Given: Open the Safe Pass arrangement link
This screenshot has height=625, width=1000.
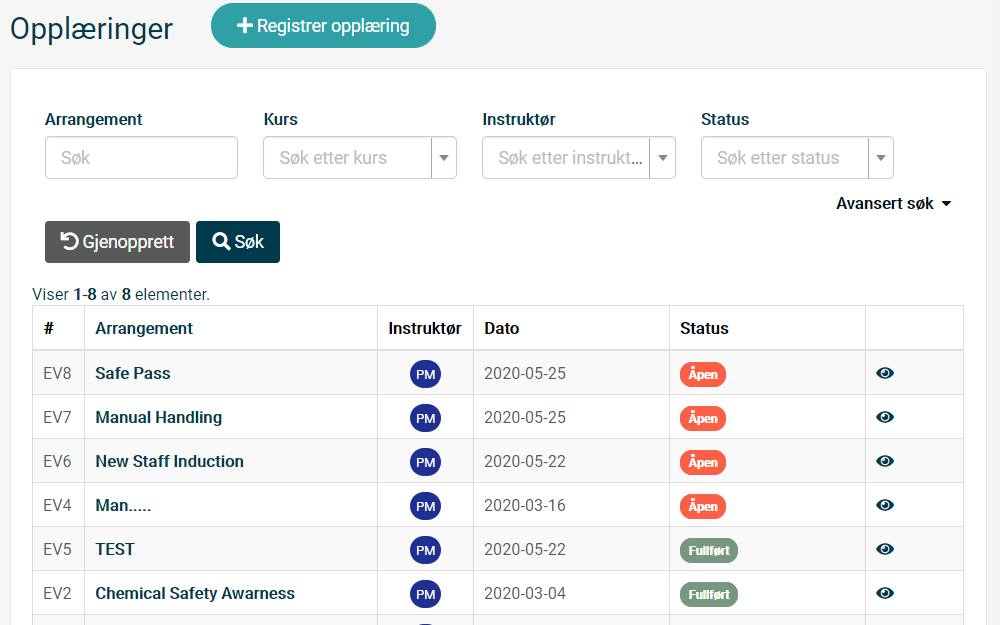Looking at the screenshot, I should pyautogui.click(x=133, y=373).
